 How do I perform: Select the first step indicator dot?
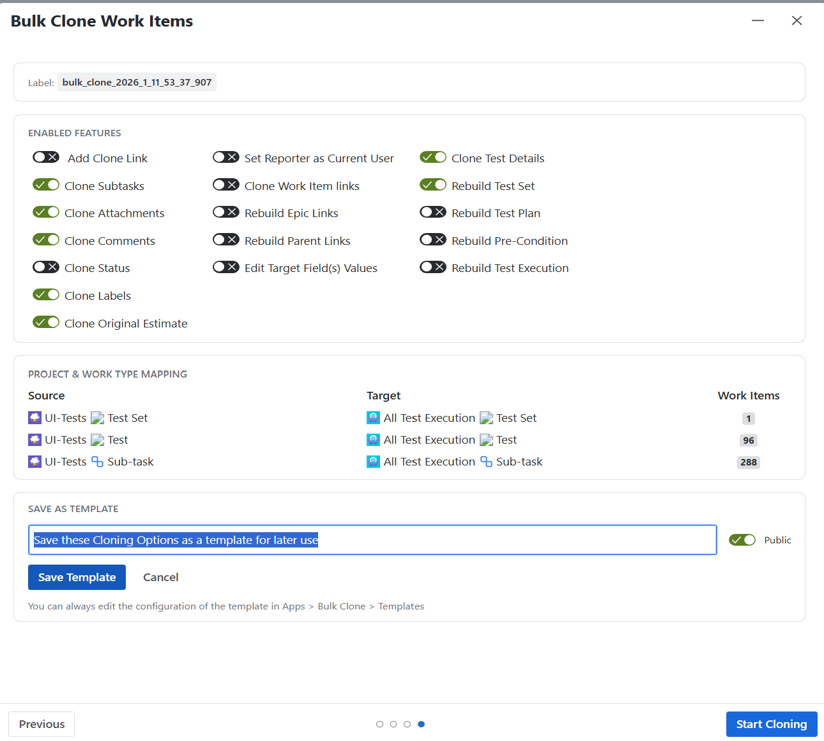click(x=380, y=724)
